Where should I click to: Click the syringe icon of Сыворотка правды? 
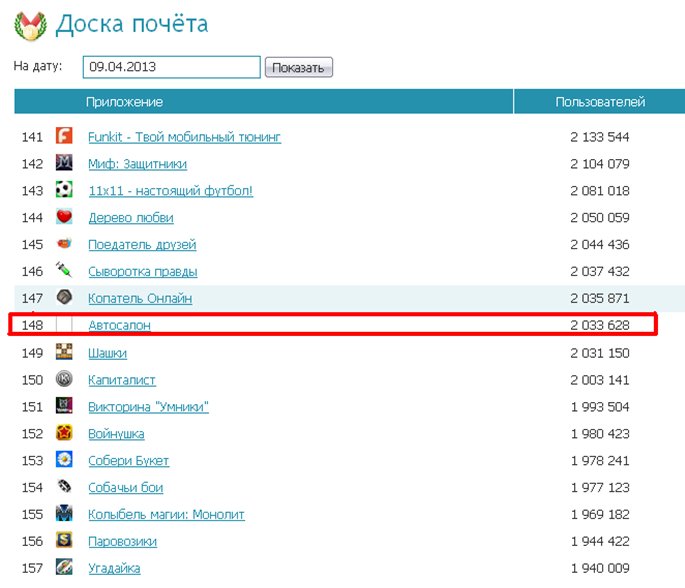pyautogui.click(x=64, y=270)
